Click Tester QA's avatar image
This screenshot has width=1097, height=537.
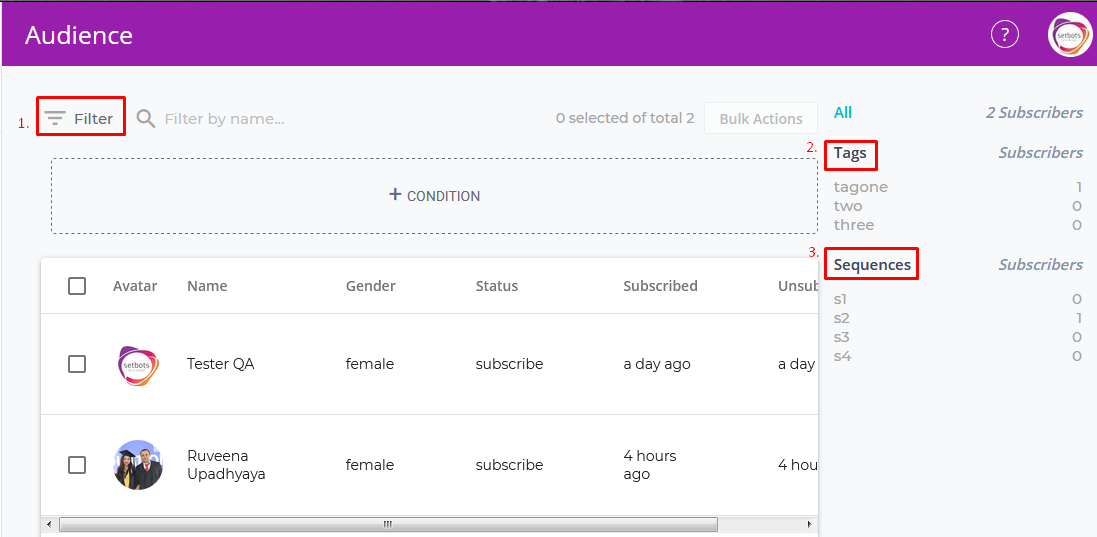tap(138, 364)
